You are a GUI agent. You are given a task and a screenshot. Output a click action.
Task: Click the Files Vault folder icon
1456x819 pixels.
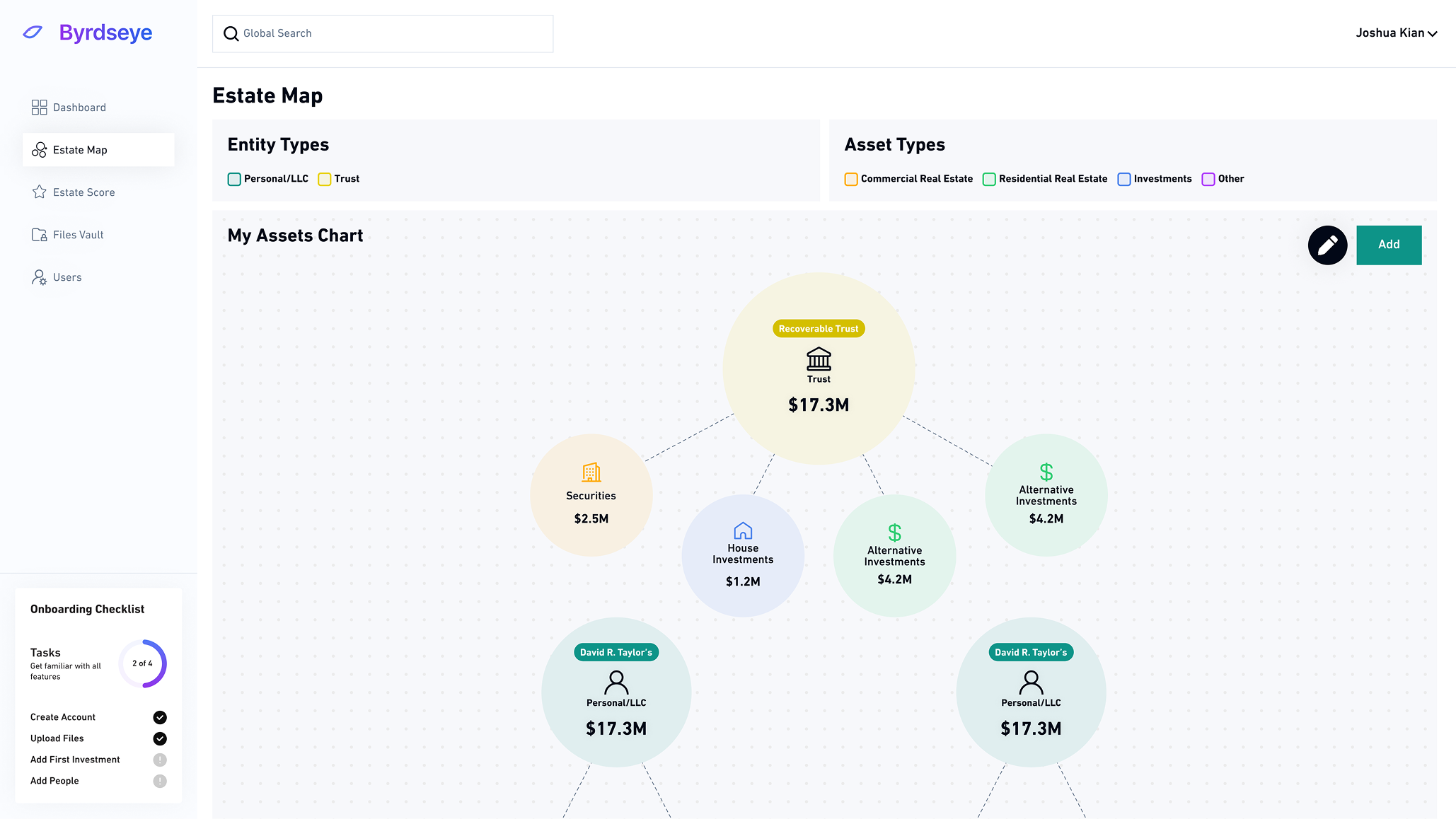(x=39, y=235)
